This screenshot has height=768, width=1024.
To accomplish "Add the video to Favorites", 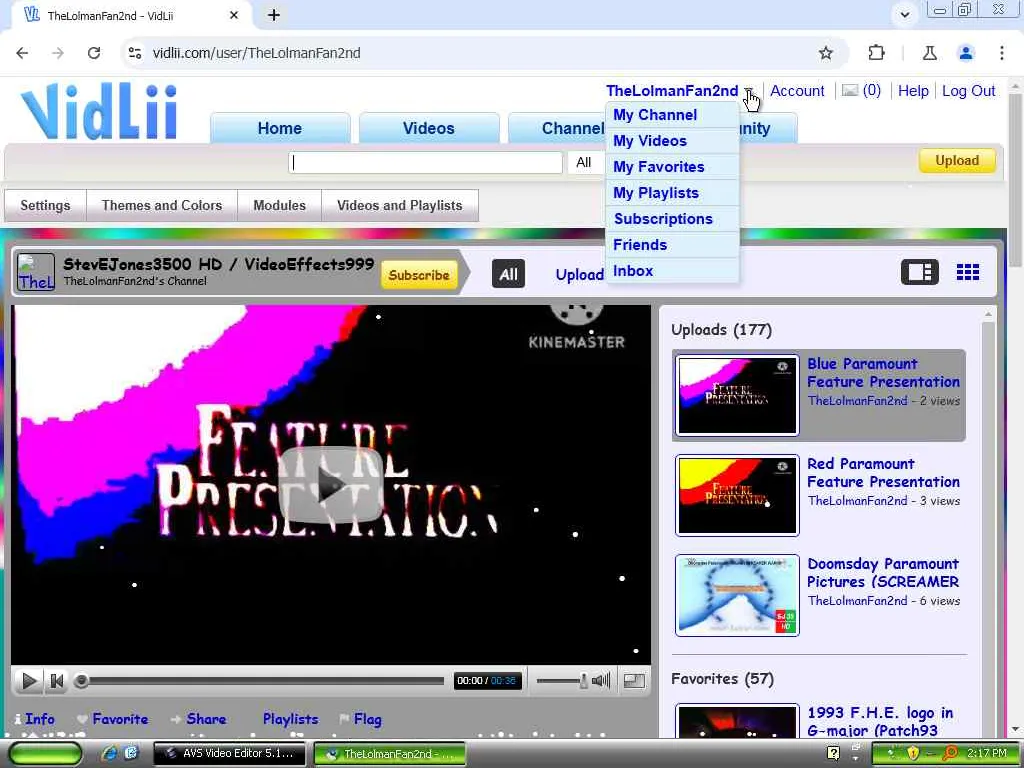I will click(x=112, y=719).
